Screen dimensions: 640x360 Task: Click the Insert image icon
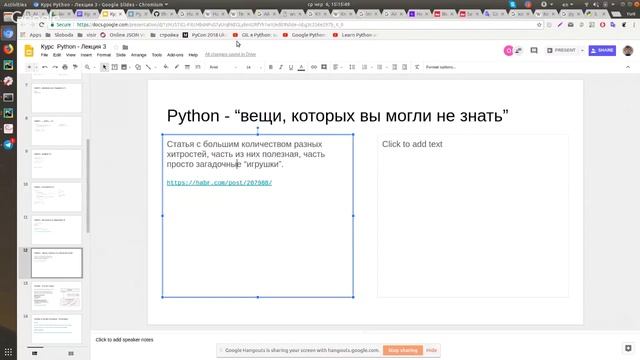coord(124,67)
